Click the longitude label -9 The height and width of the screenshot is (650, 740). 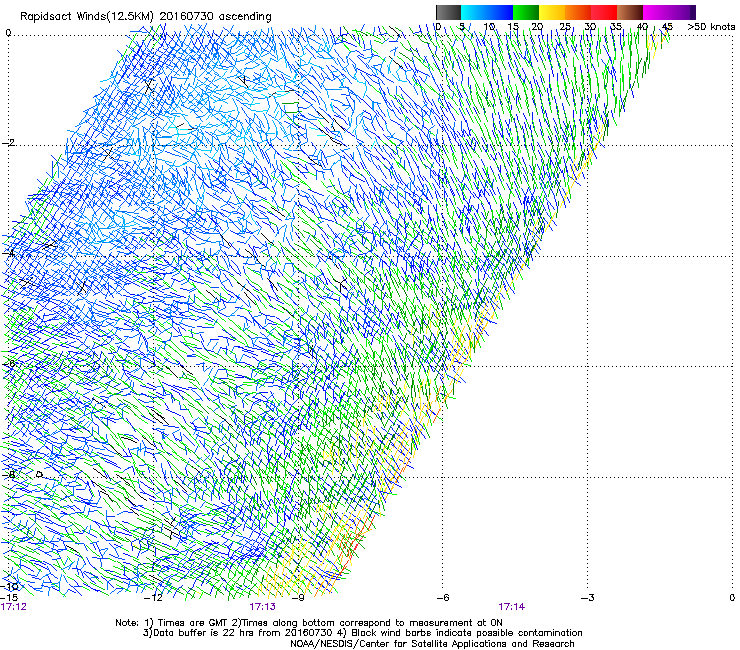click(297, 598)
